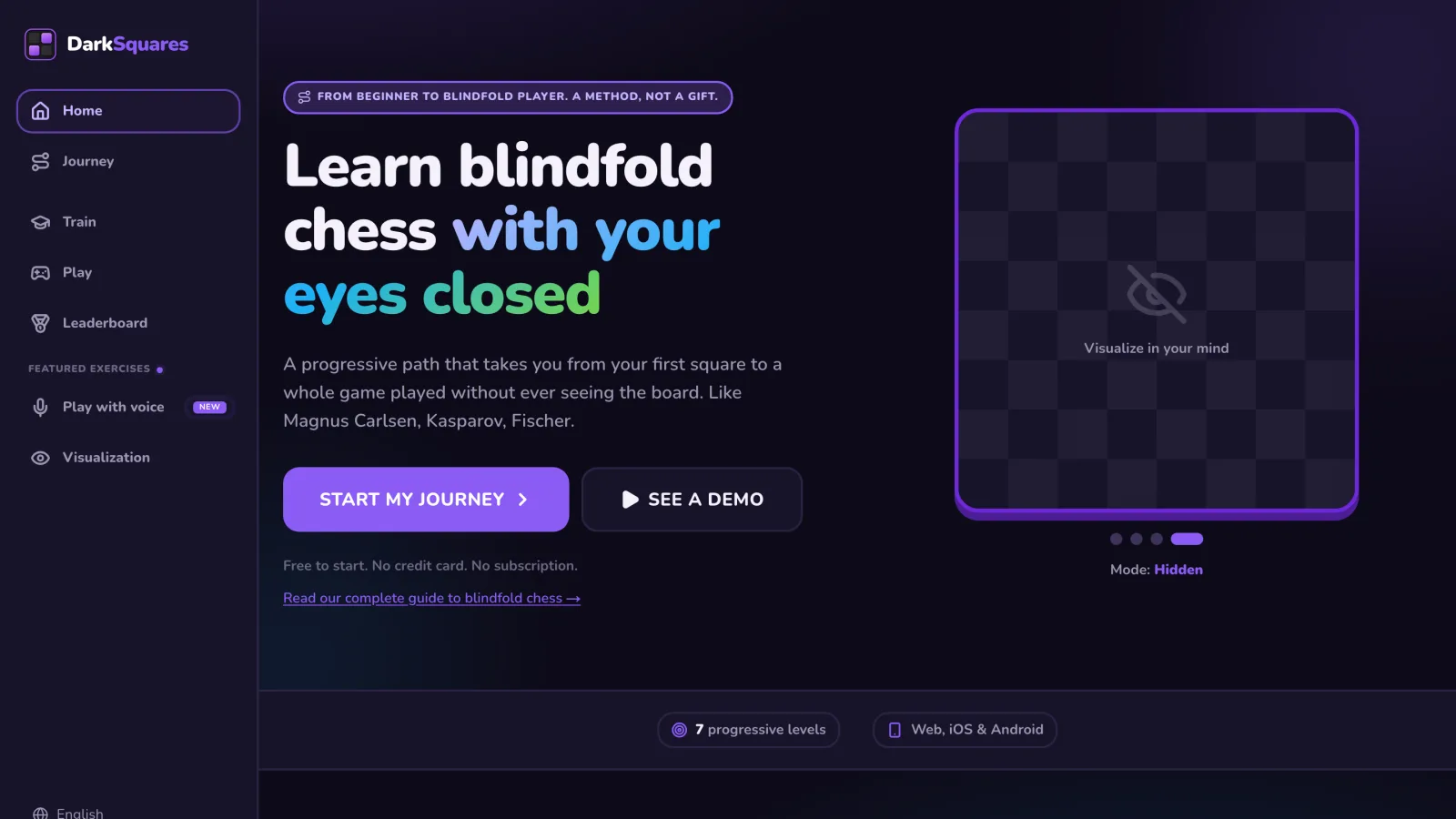Open Leaderboard via the medal icon
Screen dimensions: 1456x819
(x=40, y=323)
